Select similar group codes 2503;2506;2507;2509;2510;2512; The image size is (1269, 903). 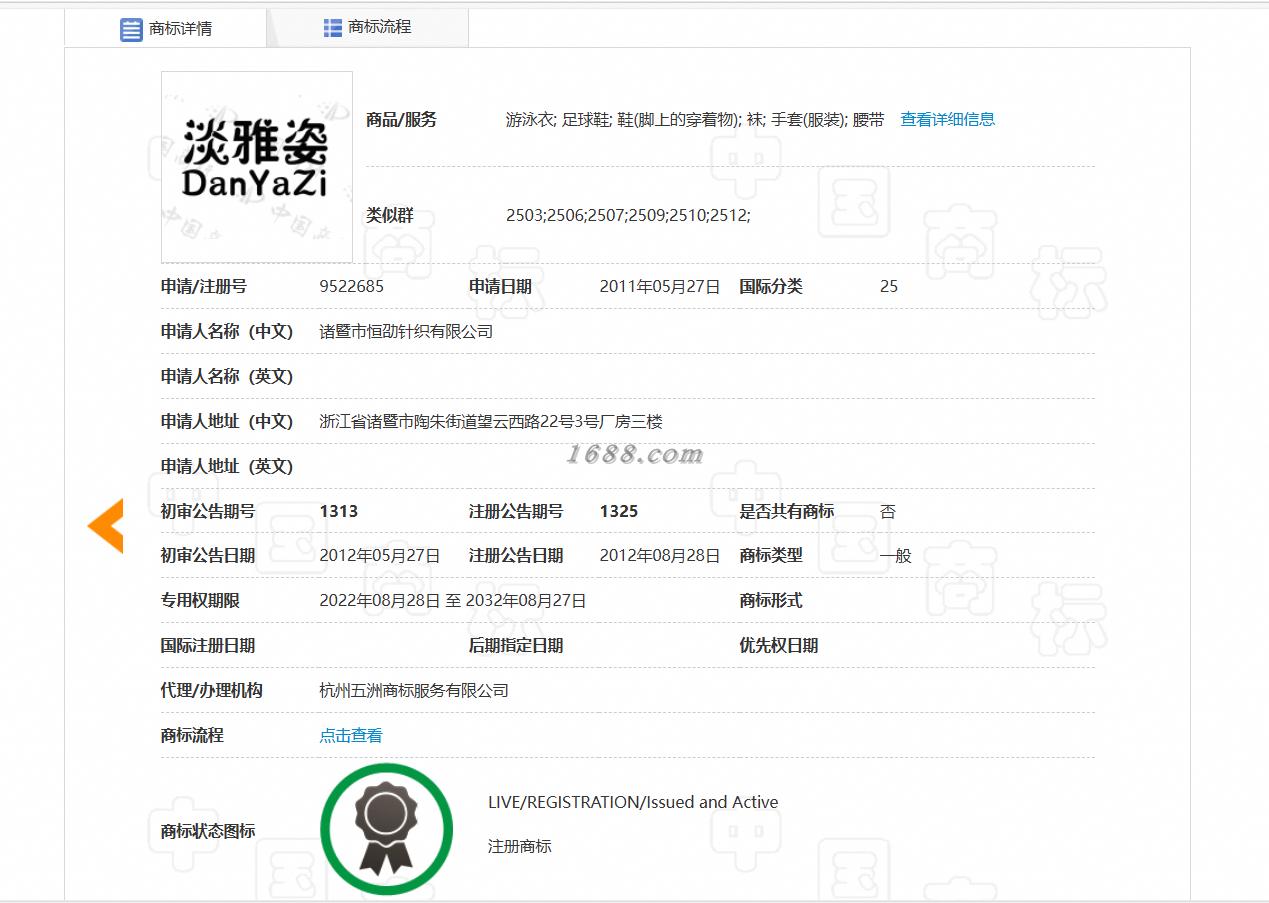click(x=628, y=215)
